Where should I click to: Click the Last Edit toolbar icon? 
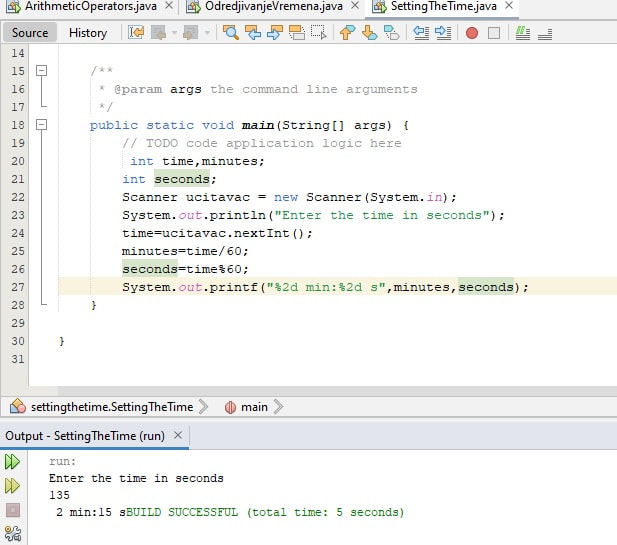[136, 33]
